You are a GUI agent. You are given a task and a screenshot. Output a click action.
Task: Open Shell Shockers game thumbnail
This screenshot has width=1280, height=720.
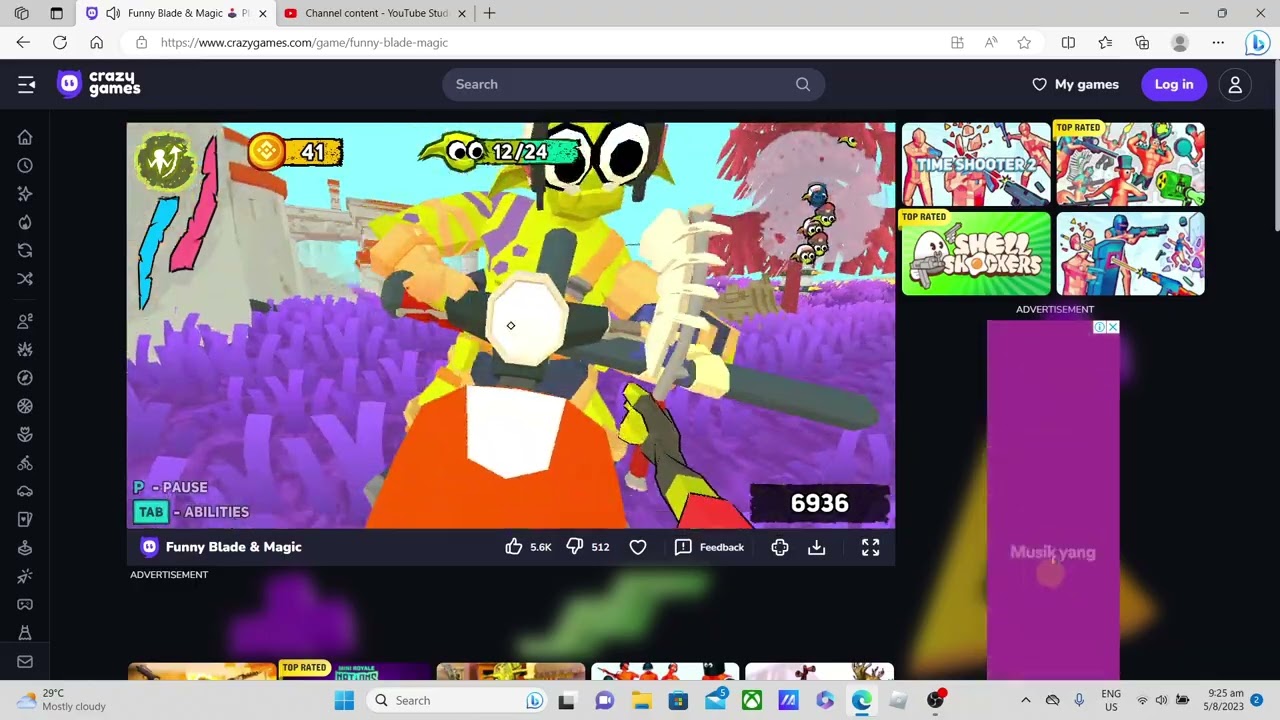pyautogui.click(x=976, y=253)
